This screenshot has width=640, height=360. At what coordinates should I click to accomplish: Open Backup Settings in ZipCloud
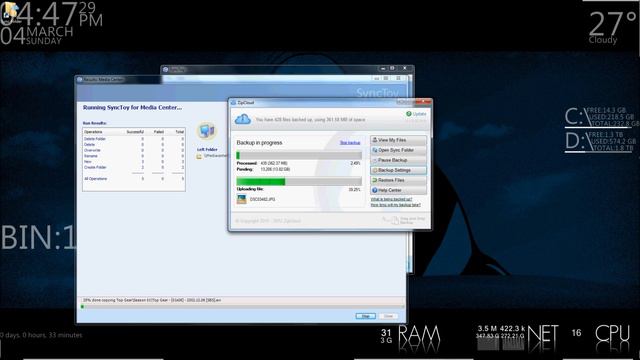click(x=398, y=170)
